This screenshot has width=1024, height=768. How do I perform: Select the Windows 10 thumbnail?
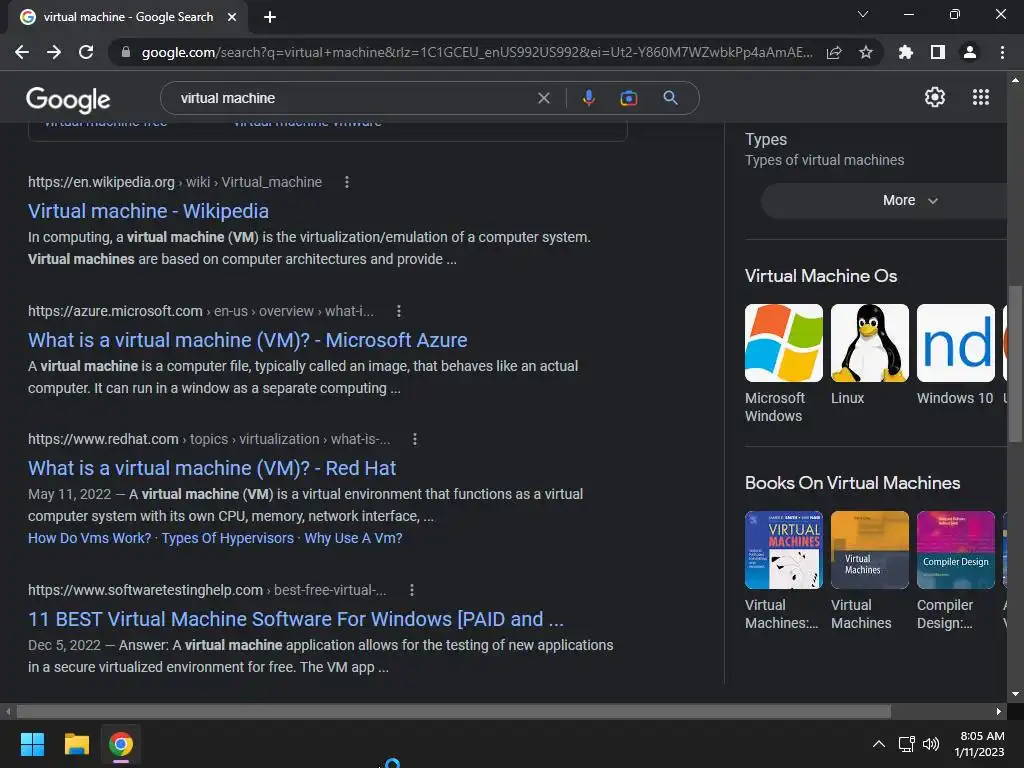tap(956, 343)
